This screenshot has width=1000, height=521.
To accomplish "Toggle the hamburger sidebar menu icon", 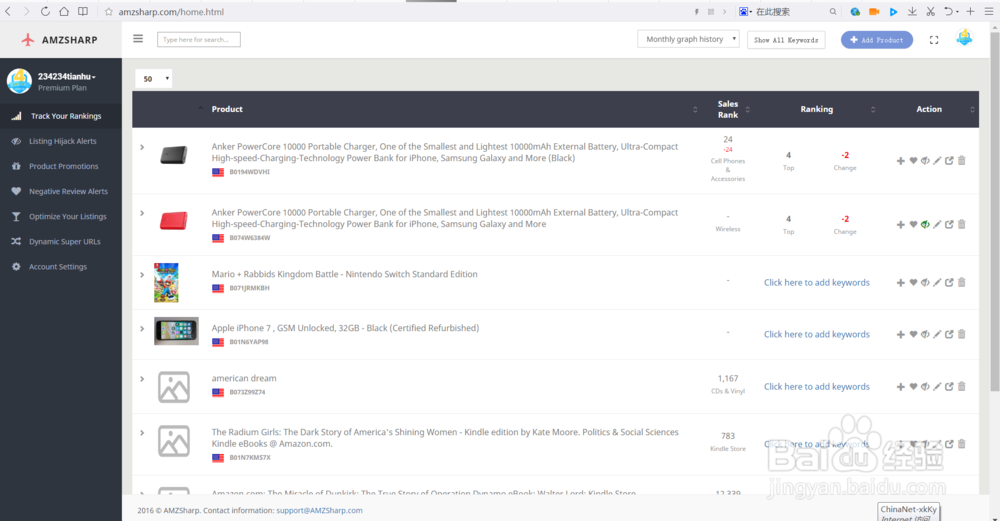I will pos(138,39).
